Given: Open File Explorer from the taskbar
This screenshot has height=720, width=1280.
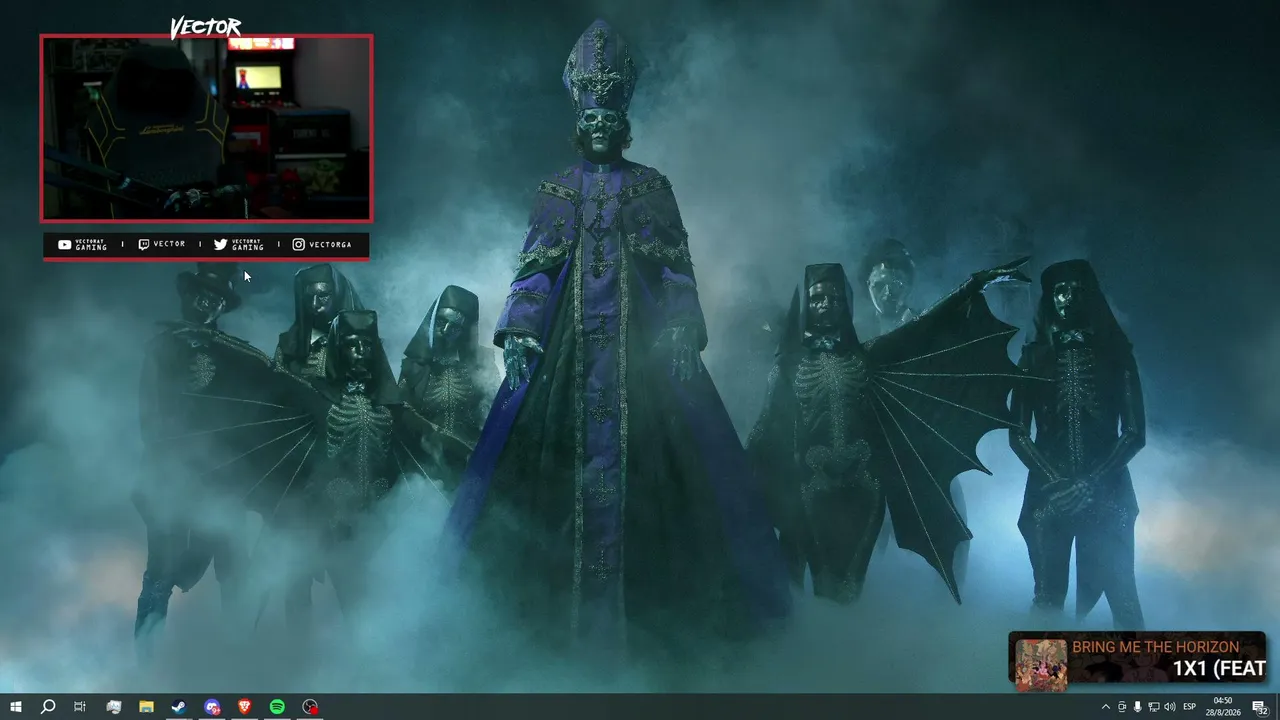Looking at the screenshot, I should pos(146,707).
